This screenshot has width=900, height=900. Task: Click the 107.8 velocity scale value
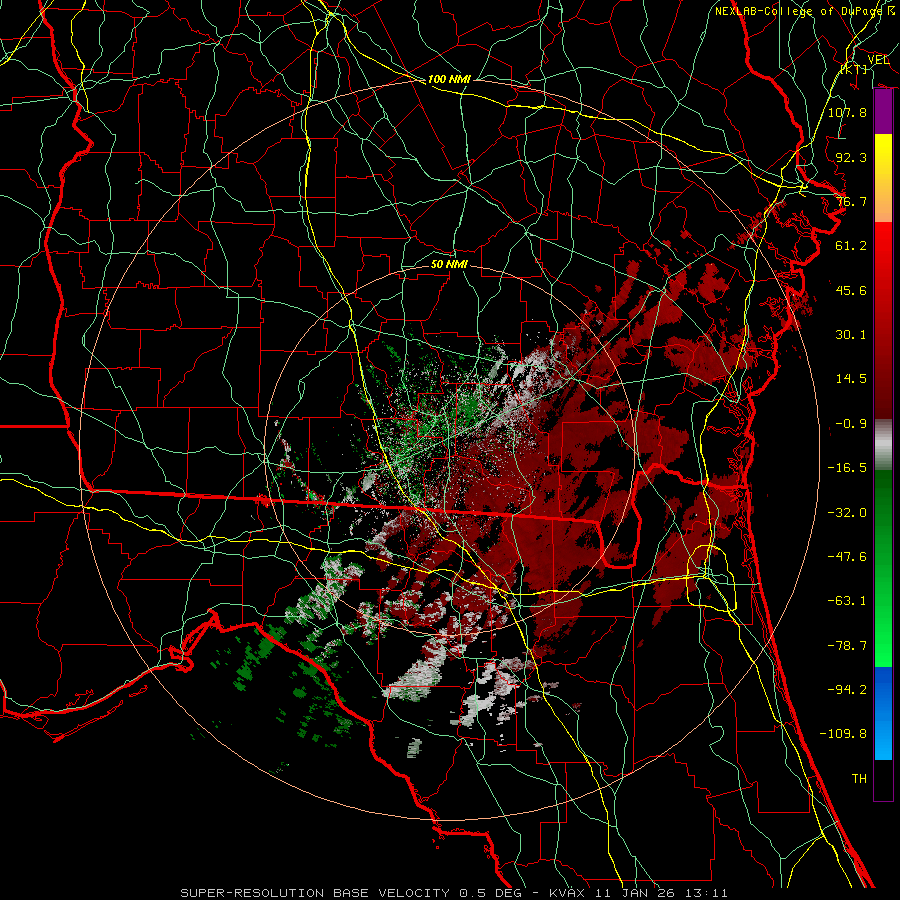(x=847, y=112)
